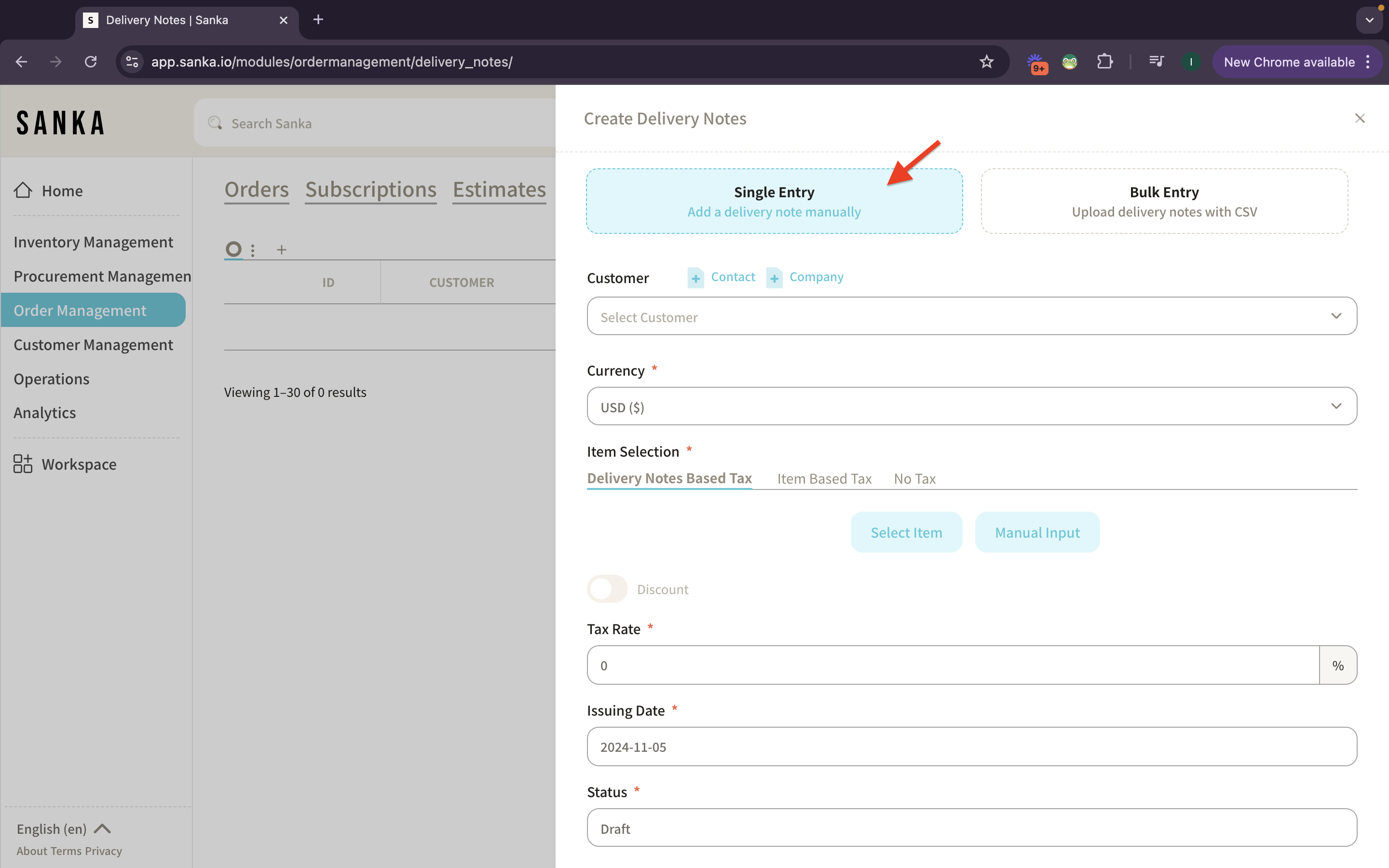This screenshot has width=1389, height=868.
Task: Expand the Currency USD dropdown
Action: (x=971, y=407)
